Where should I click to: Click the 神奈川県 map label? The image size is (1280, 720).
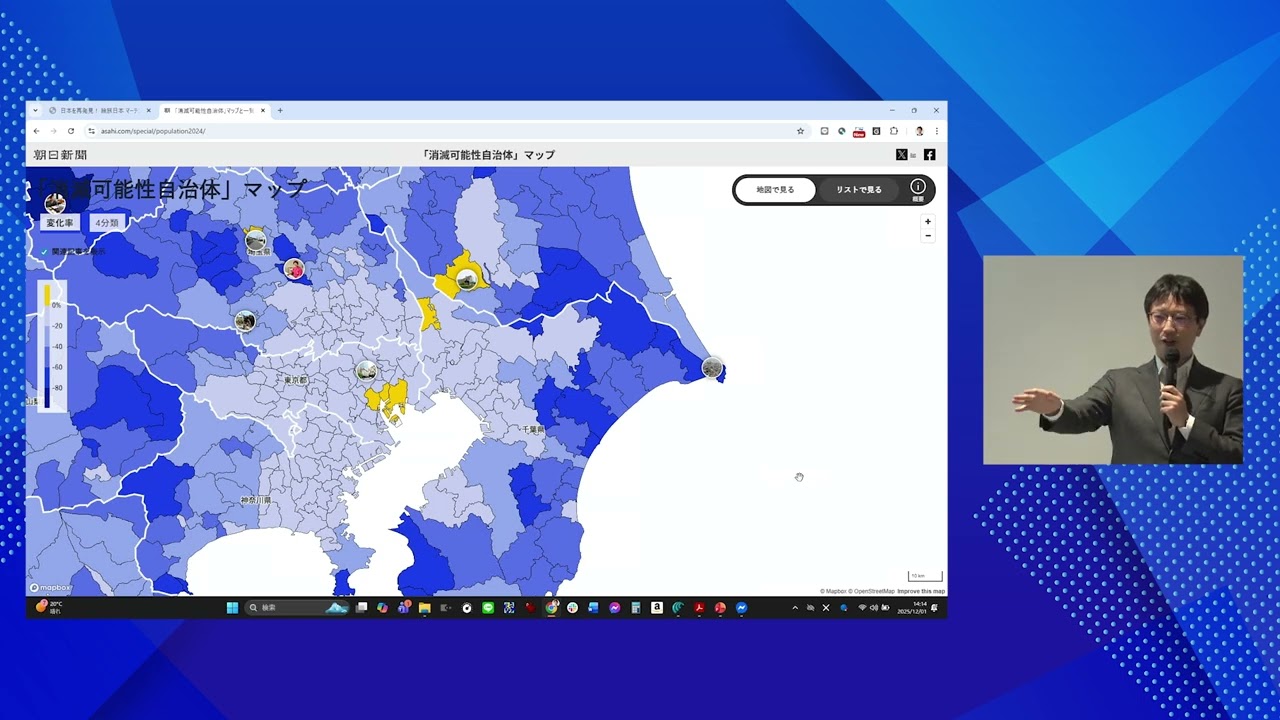(256, 500)
